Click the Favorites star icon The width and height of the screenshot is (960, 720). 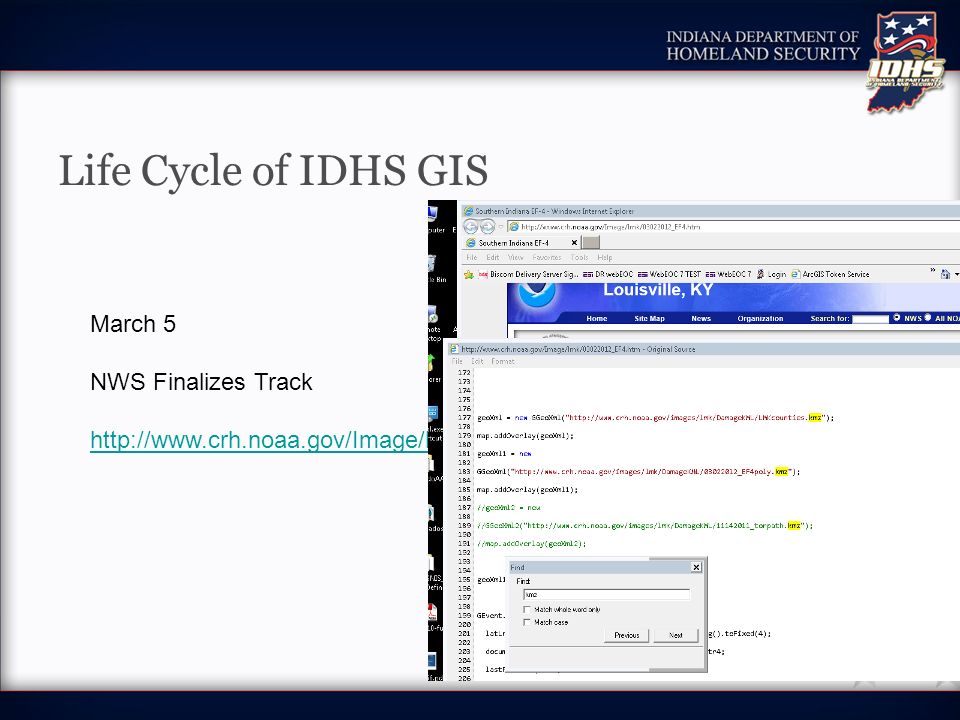(469, 274)
